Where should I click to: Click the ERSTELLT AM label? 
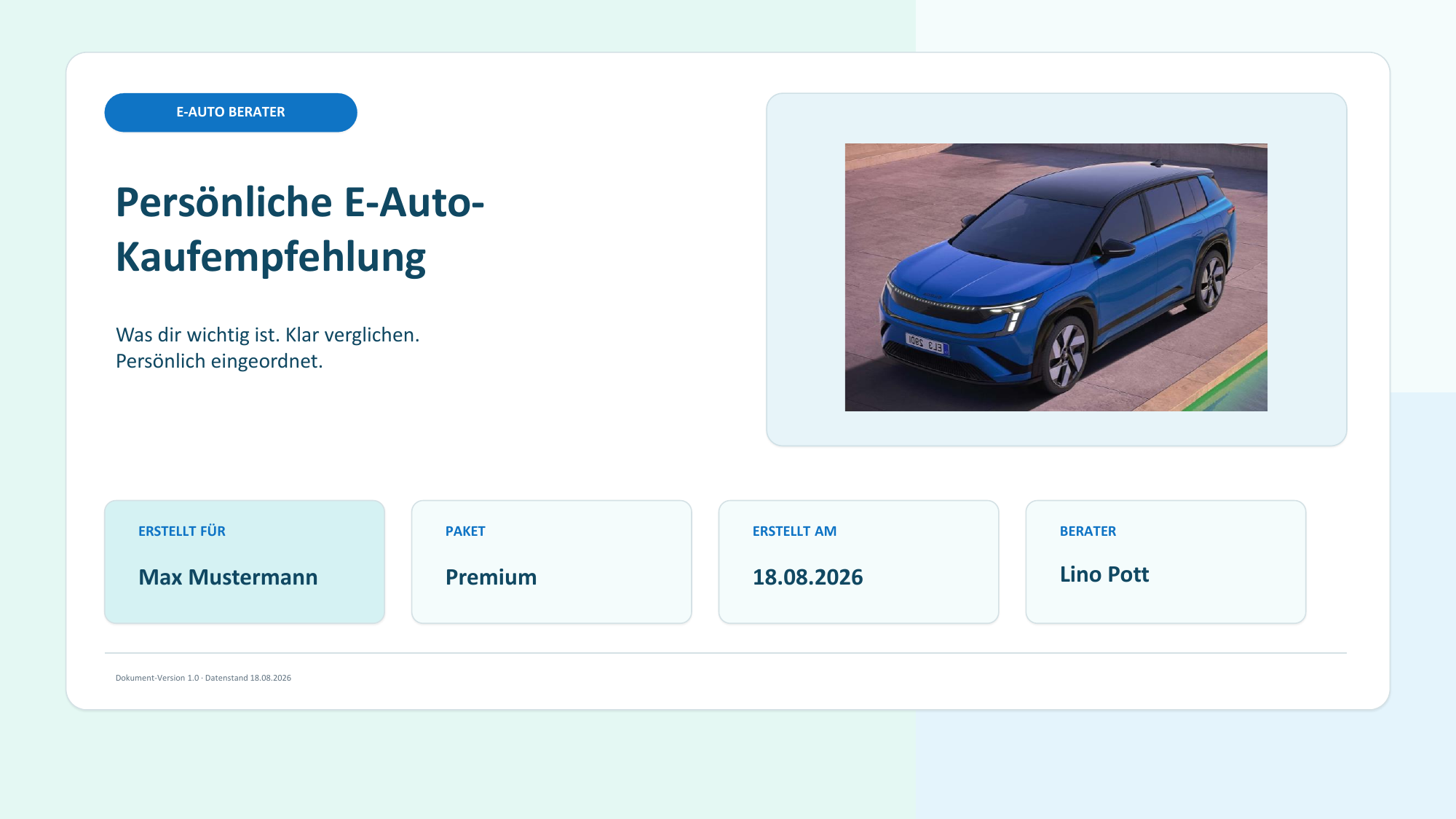coord(794,531)
